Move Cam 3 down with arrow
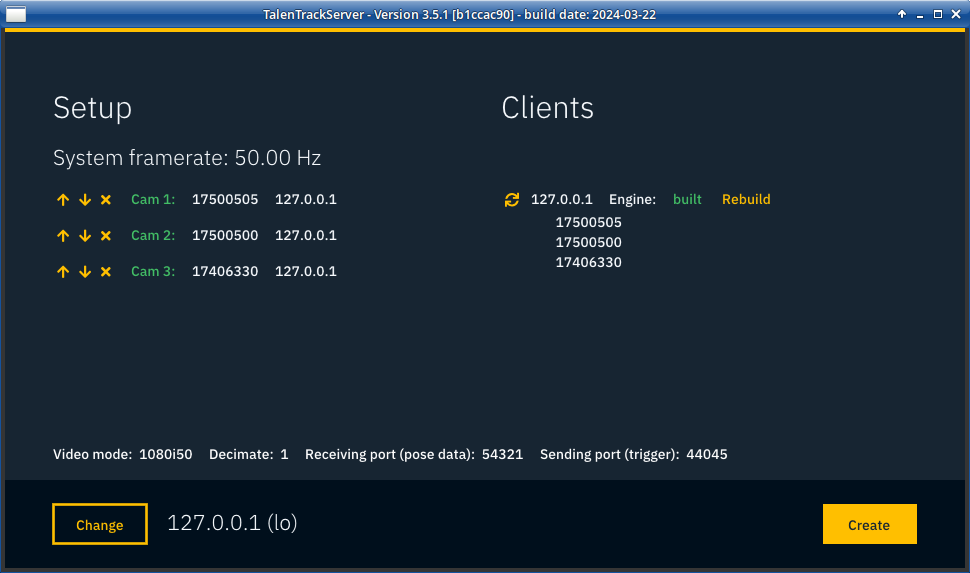 click(x=84, y=272)
